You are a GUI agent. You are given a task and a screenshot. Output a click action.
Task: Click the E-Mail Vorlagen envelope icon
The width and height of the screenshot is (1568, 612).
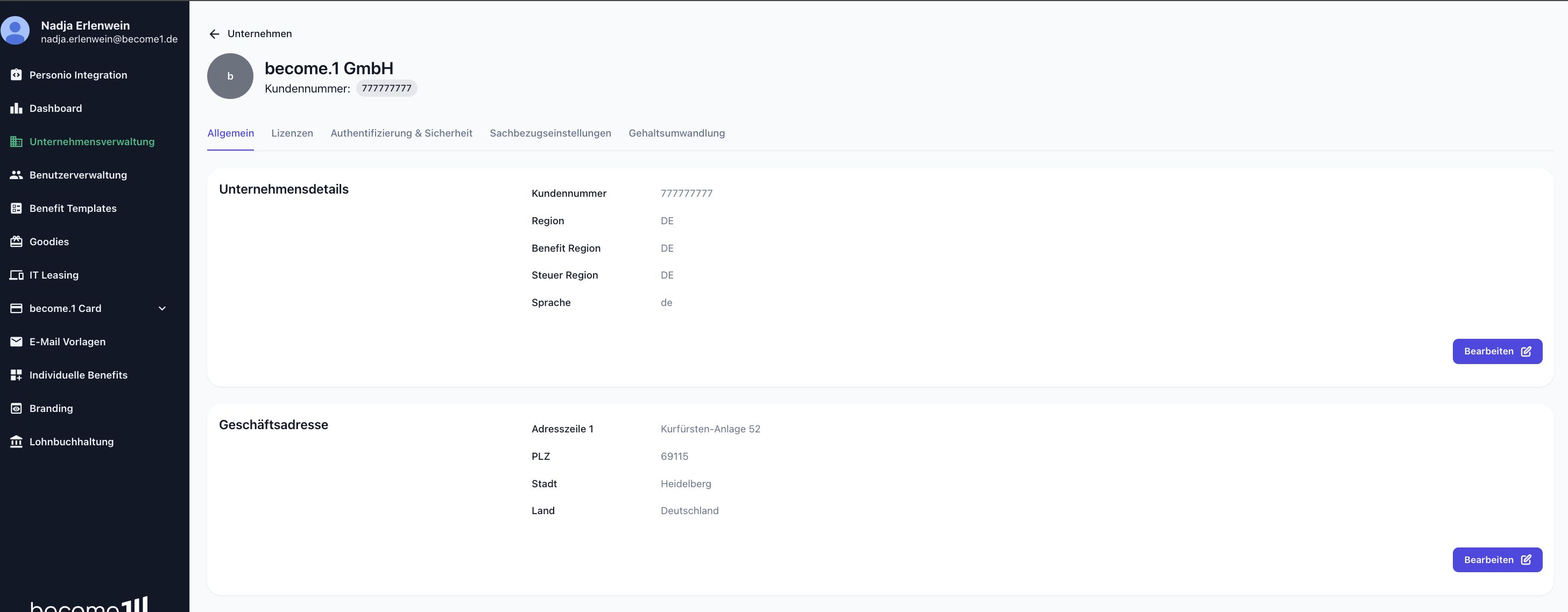coord(17,342)
